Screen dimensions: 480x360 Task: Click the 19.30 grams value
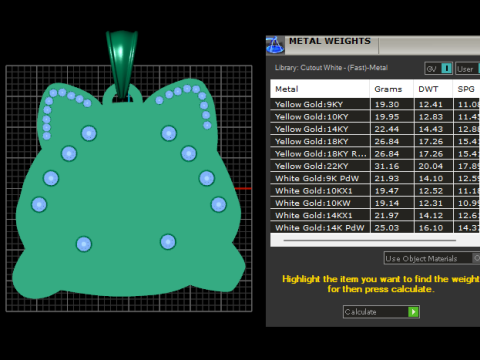(387, 104)
